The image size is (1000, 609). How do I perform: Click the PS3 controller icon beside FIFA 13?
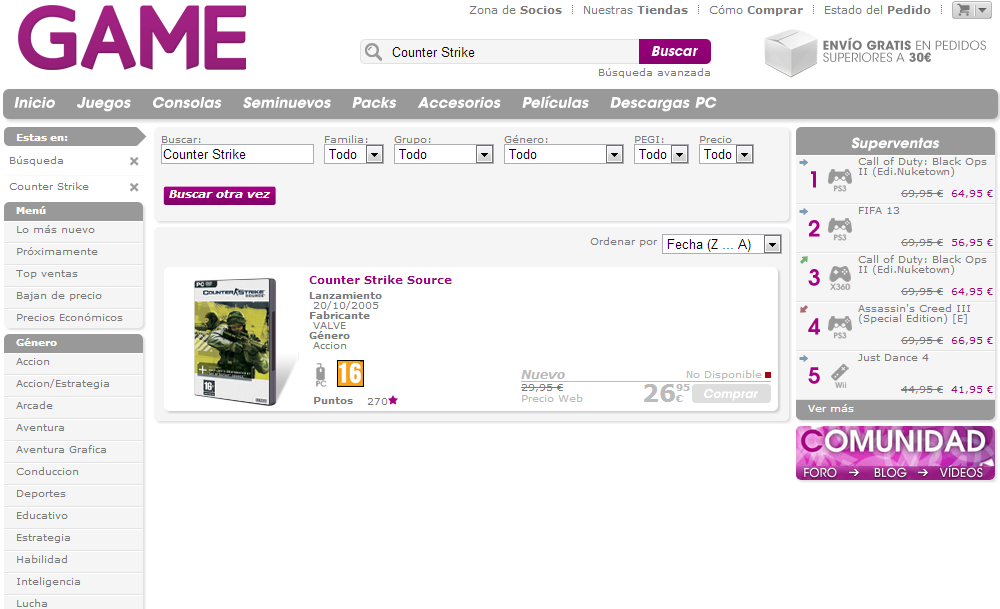[839, 228]
